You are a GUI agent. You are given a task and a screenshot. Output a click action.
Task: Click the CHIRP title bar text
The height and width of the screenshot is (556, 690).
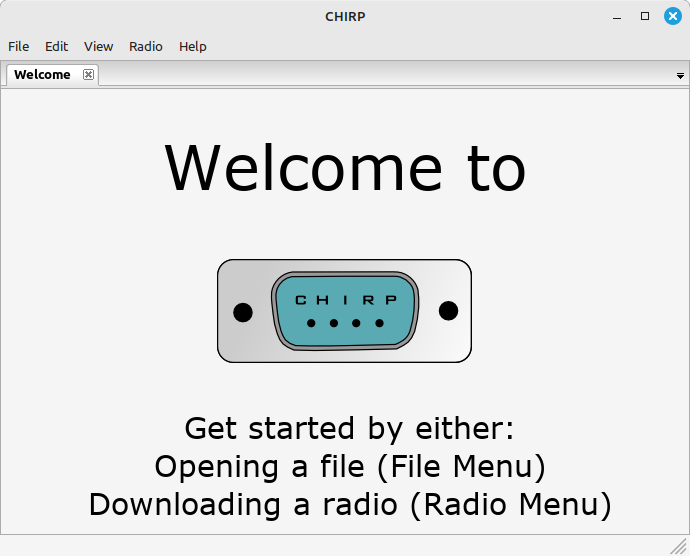(345, 16)
